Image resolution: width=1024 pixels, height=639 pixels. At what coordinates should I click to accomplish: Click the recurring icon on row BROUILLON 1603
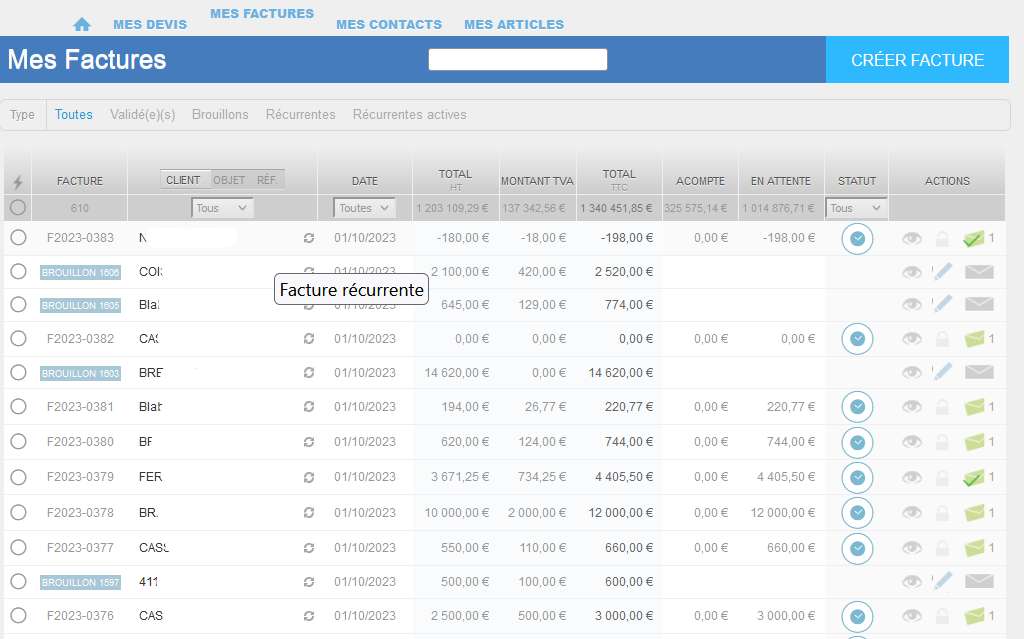[309, 372]
